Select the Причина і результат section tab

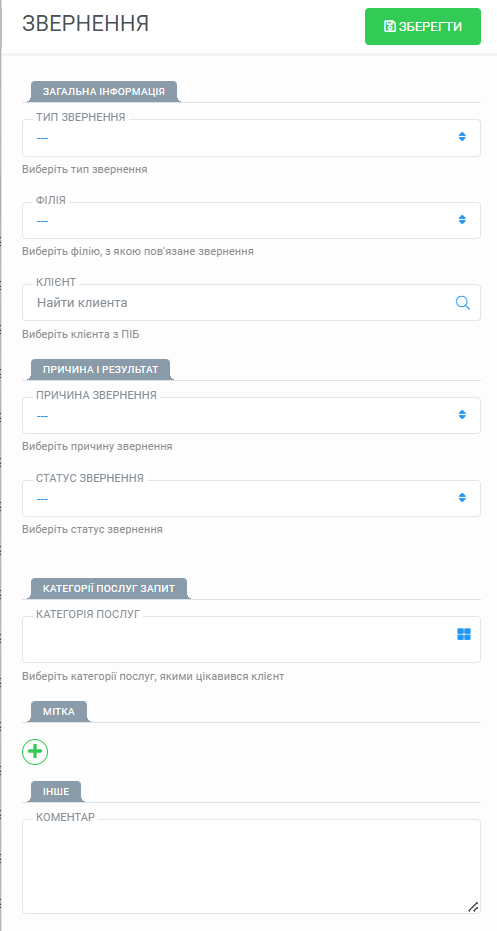pyautogui.click(x=100, y=369)
